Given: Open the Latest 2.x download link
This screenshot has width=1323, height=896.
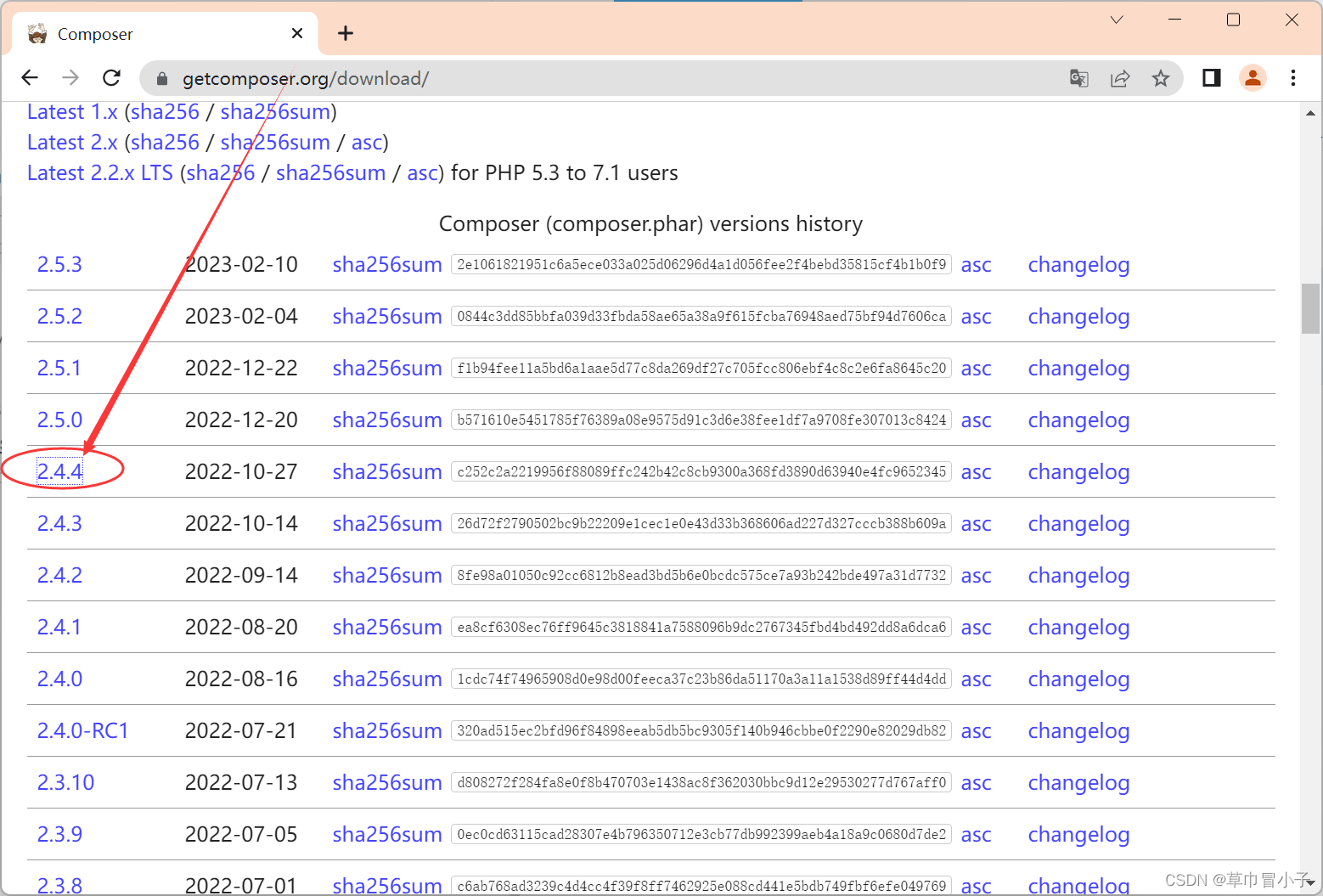Looking at the screenshot, I should [72, 143].
